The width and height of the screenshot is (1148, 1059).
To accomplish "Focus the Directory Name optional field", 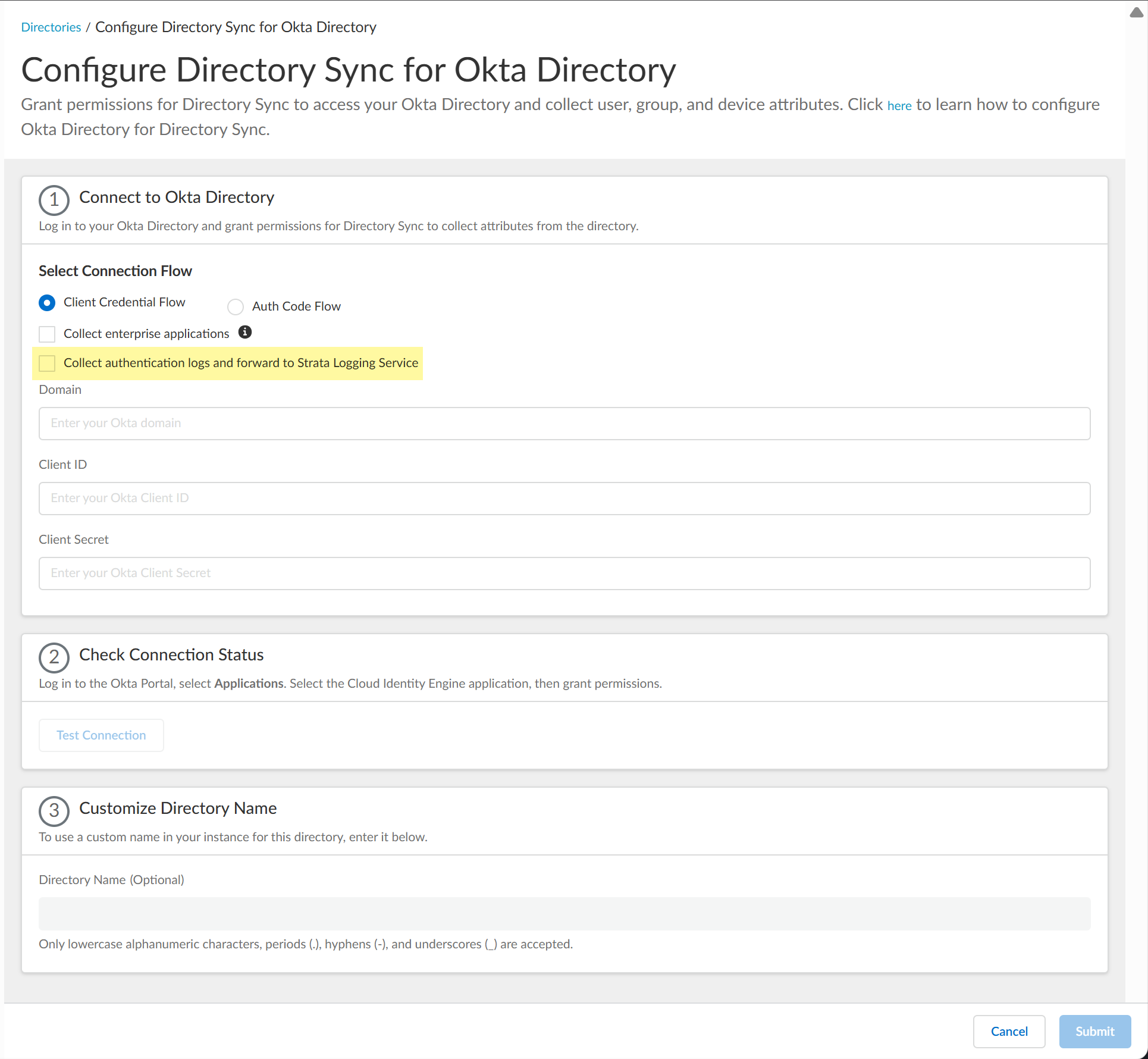I will [564, 913].
